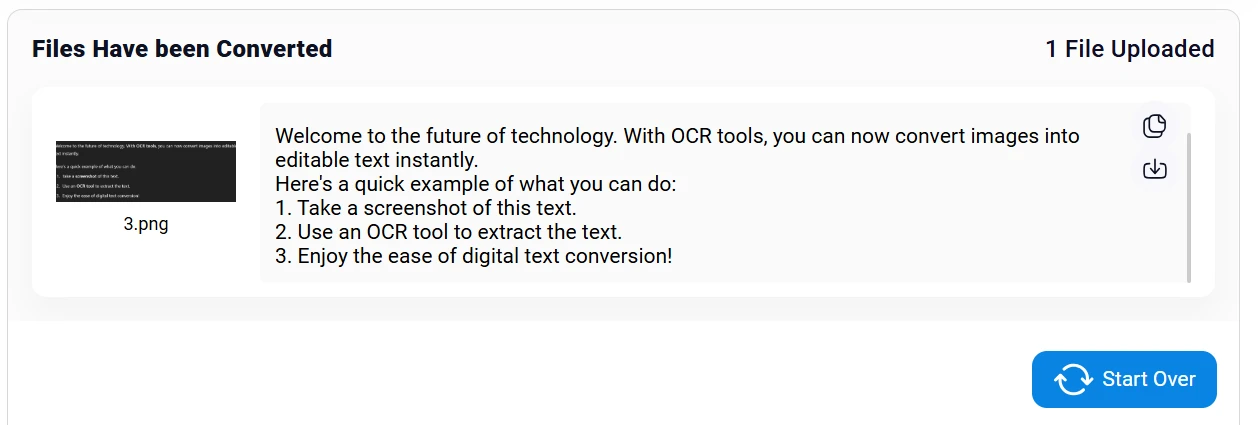
Task: Open the 3.png image thumbnail
Action: [146, 171]
